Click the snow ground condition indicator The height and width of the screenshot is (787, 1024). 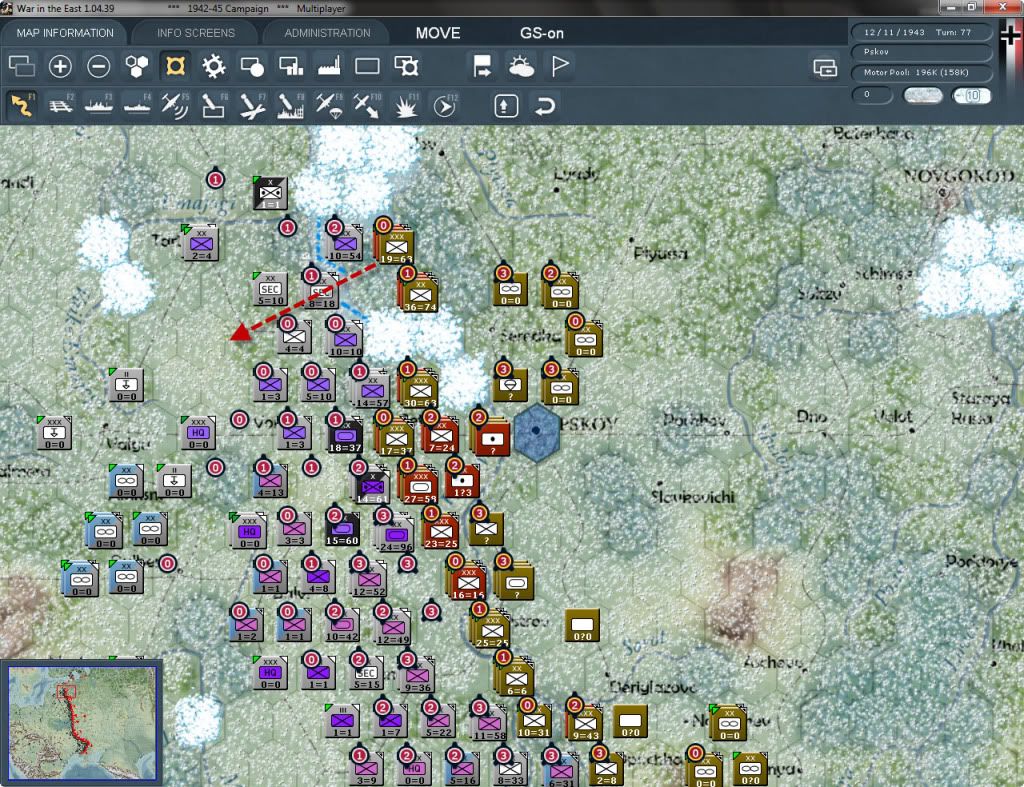(x=922, y=95)
